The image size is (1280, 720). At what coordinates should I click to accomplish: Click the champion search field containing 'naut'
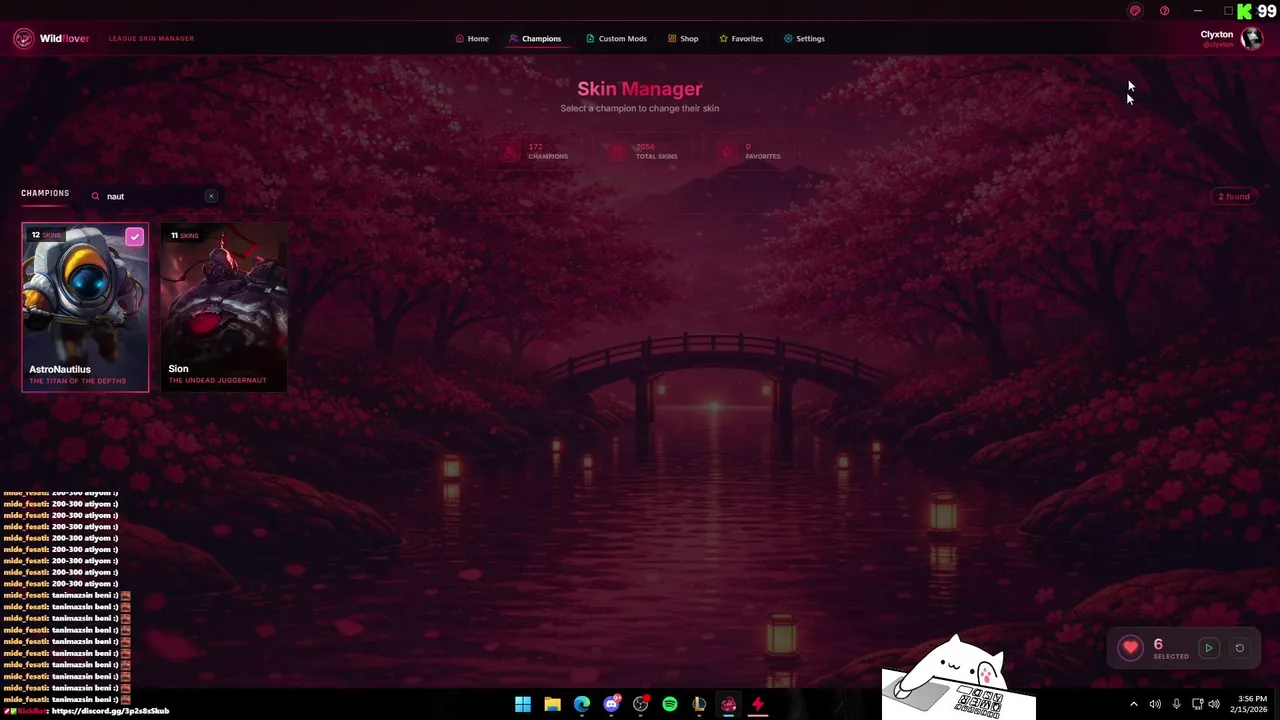click(152, 196)
